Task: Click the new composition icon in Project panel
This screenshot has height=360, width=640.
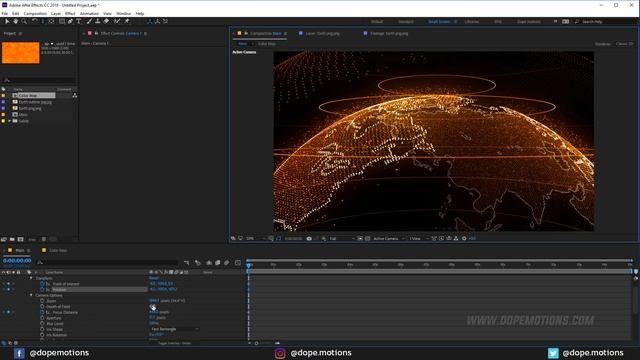Action: tap(20, 240)
